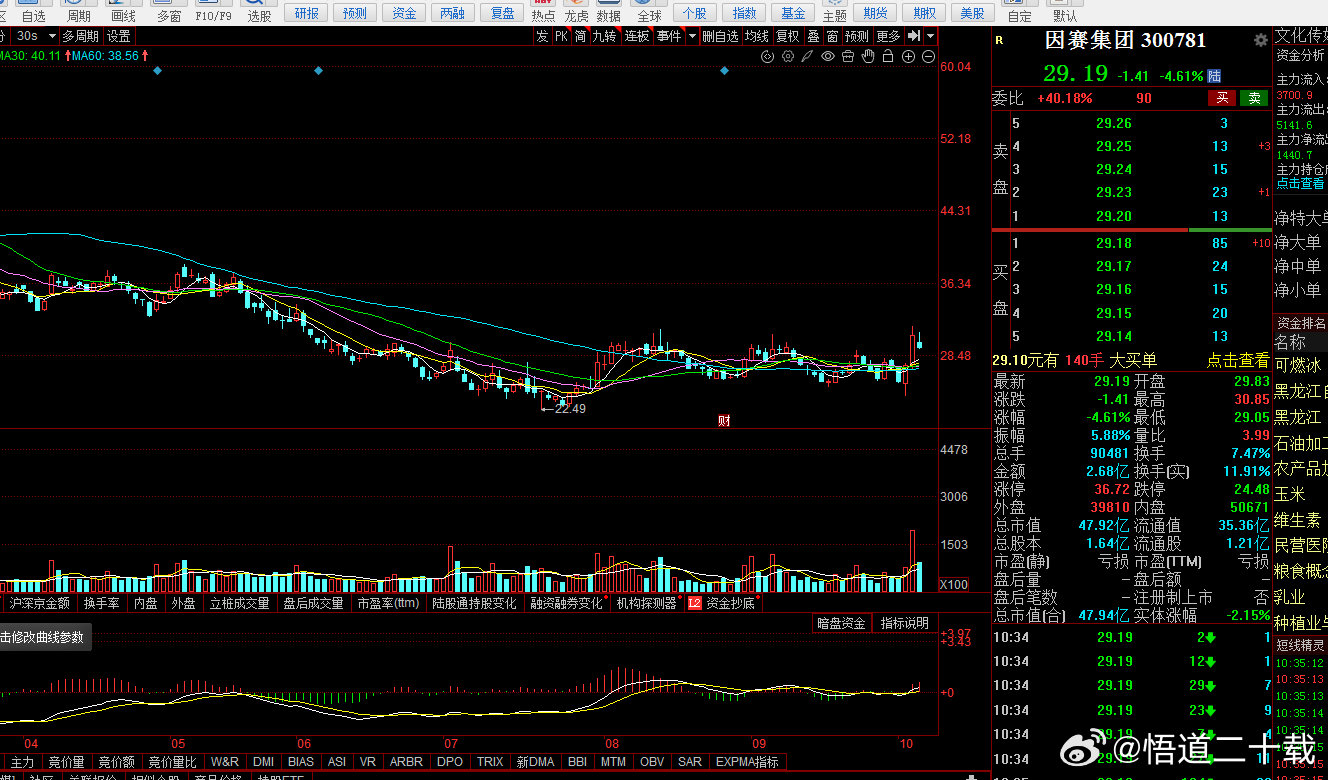Toggle 窗 window option
Screen dimensions: 1328x780
(x=832, y=36)
